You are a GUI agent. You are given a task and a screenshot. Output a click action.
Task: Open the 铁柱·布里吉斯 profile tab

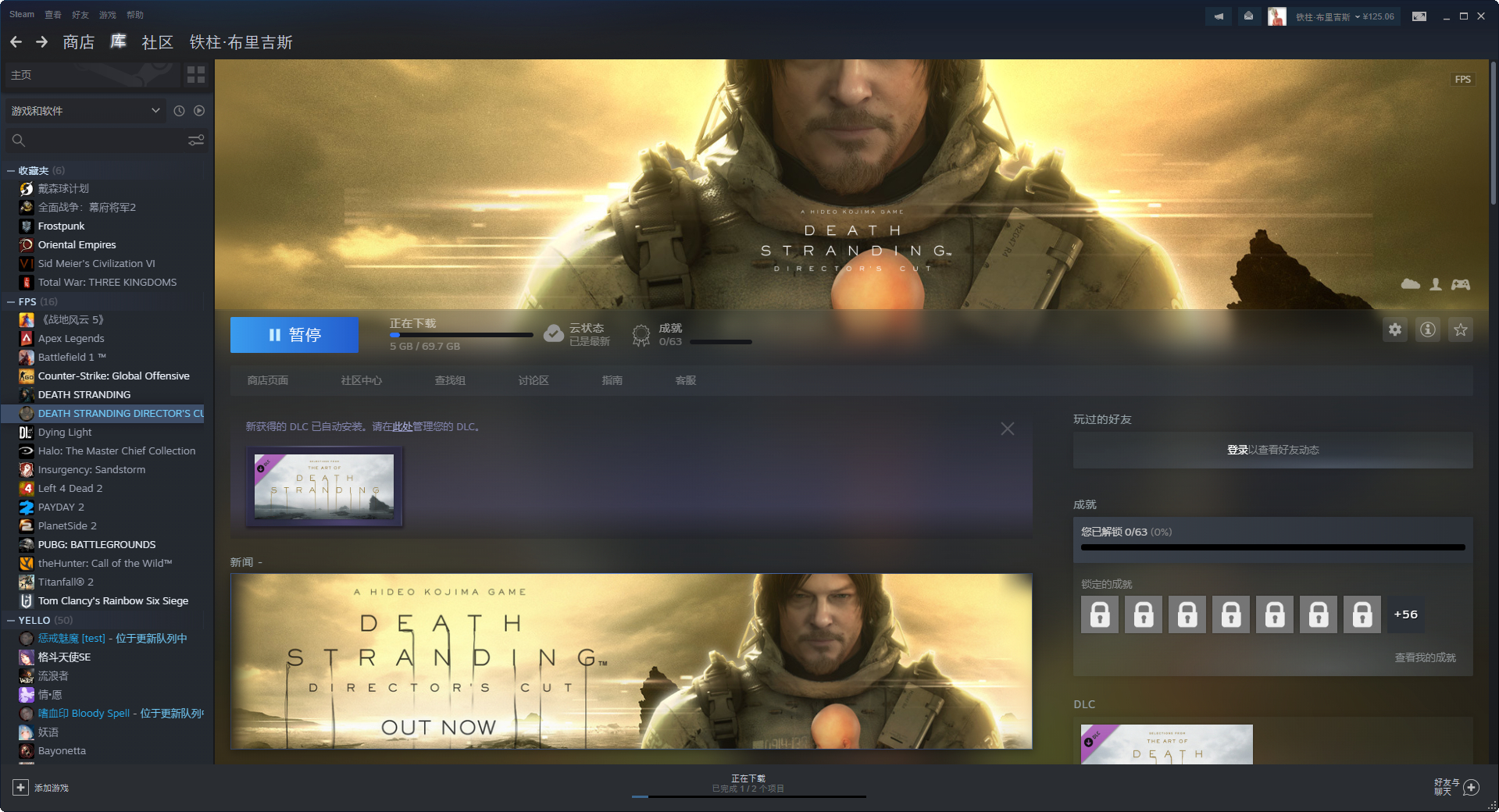pyautogui.click(x=241, y=42)
